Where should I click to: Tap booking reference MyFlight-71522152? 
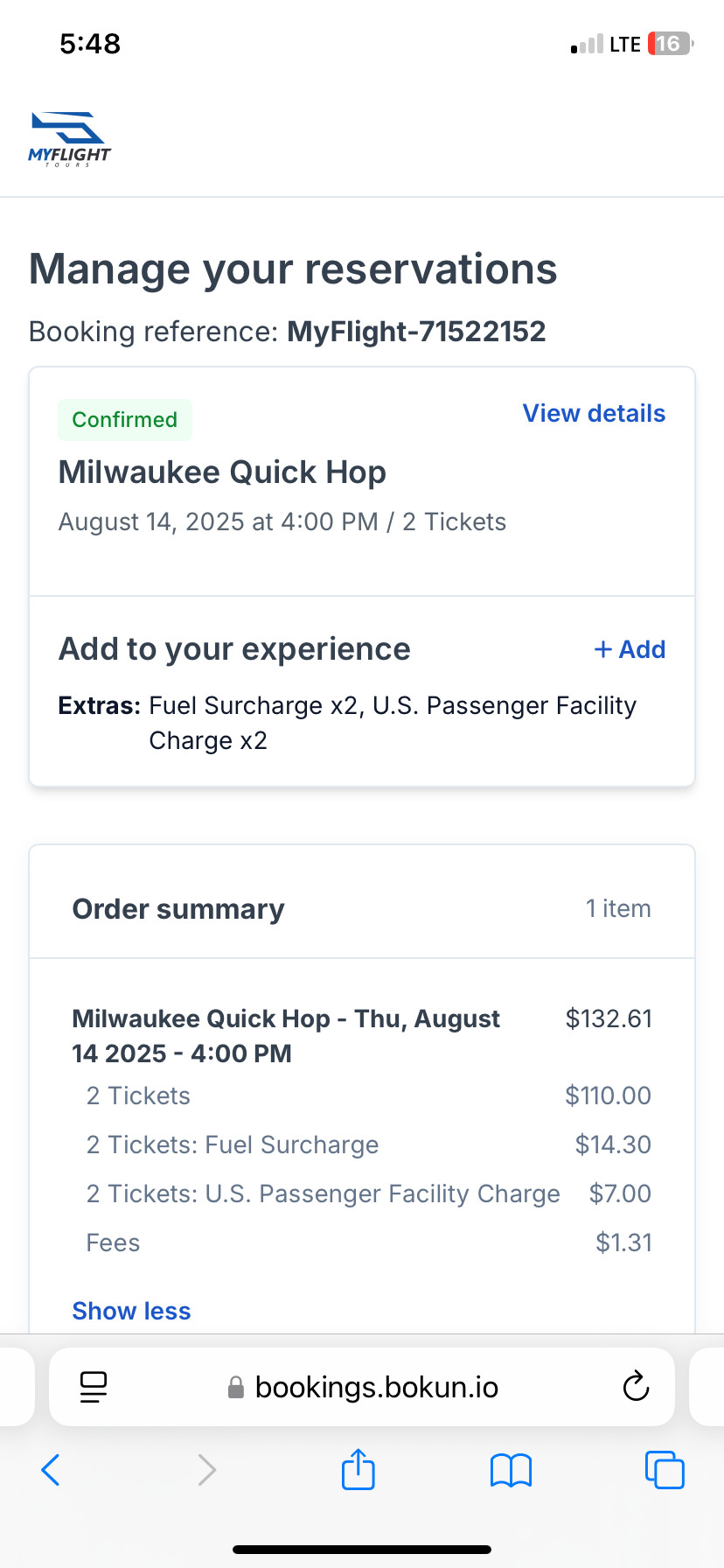coord(416,332)
